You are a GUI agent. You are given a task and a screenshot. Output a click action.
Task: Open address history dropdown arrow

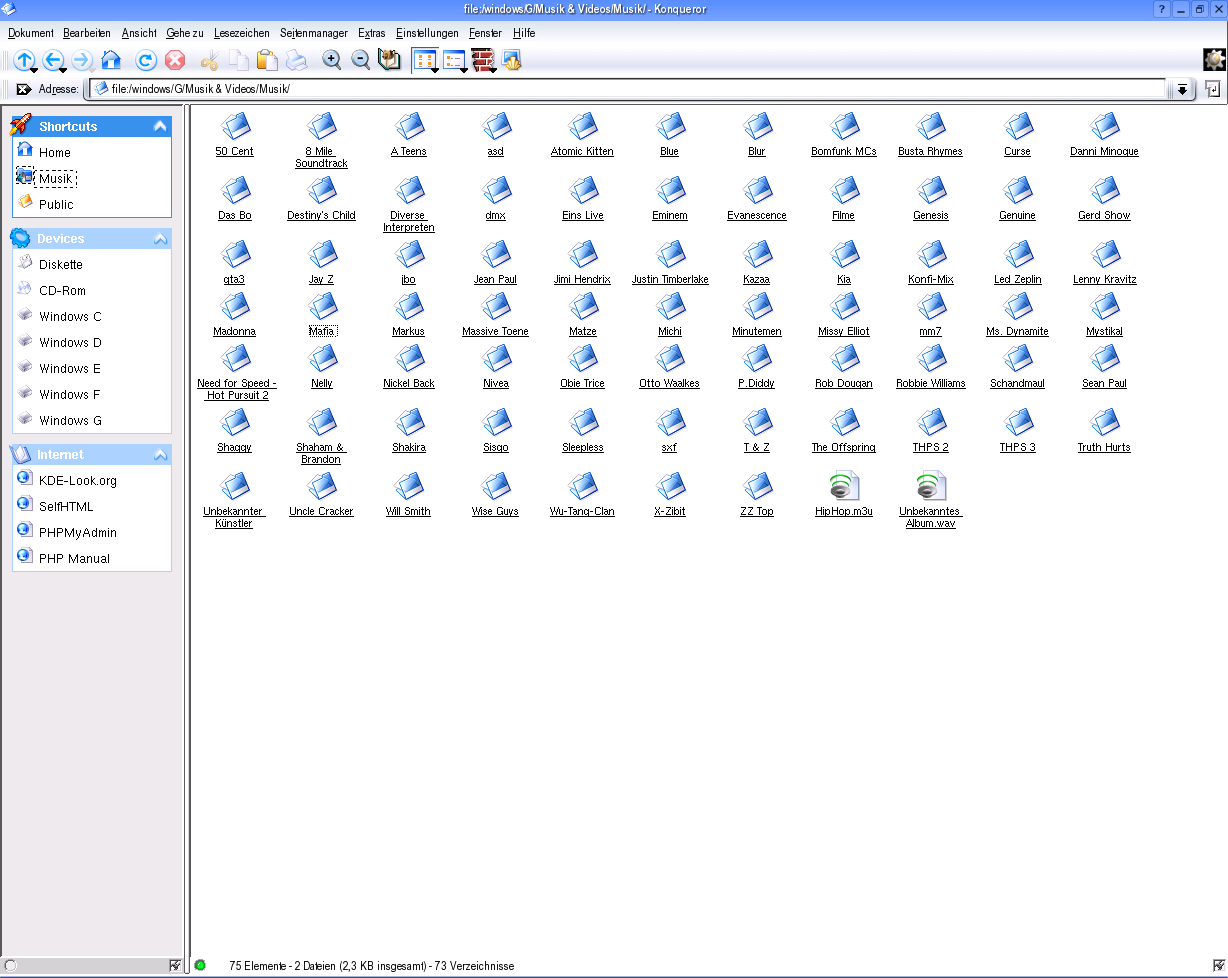coord(1182,89)
